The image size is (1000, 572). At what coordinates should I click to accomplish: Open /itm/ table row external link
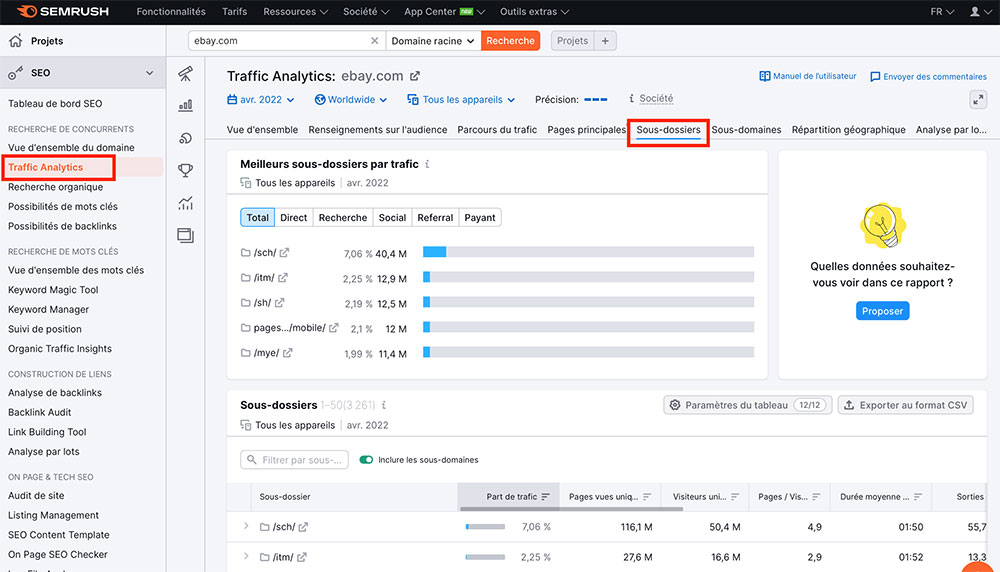coord(302,557)
